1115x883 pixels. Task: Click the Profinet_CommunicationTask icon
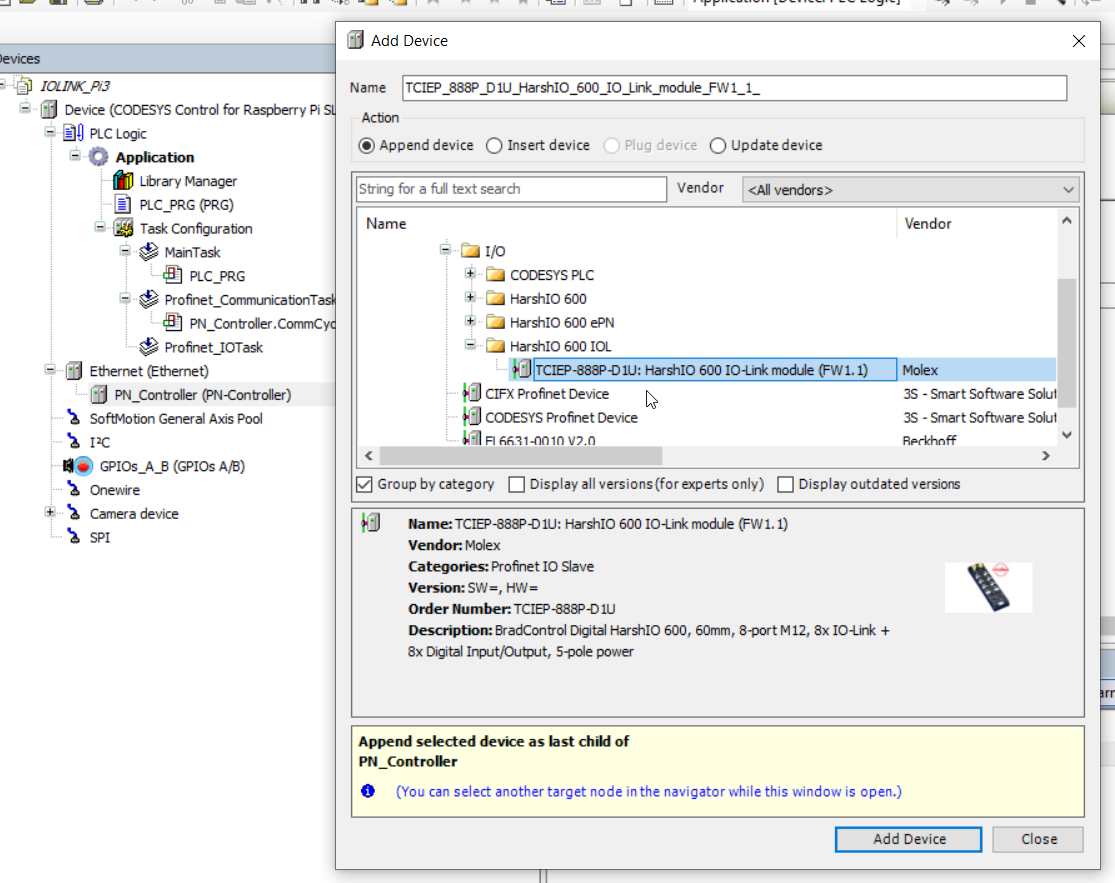click(149, 299)
